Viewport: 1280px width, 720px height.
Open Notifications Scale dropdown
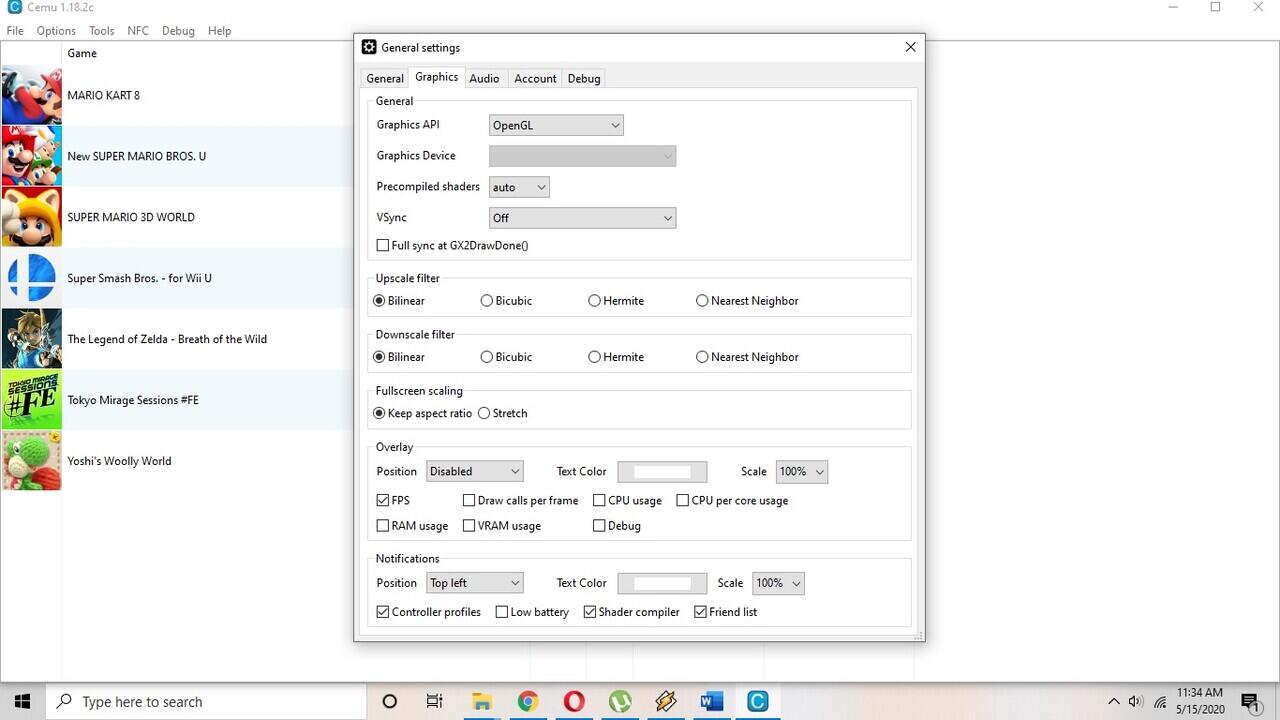[x=778, y=583]
